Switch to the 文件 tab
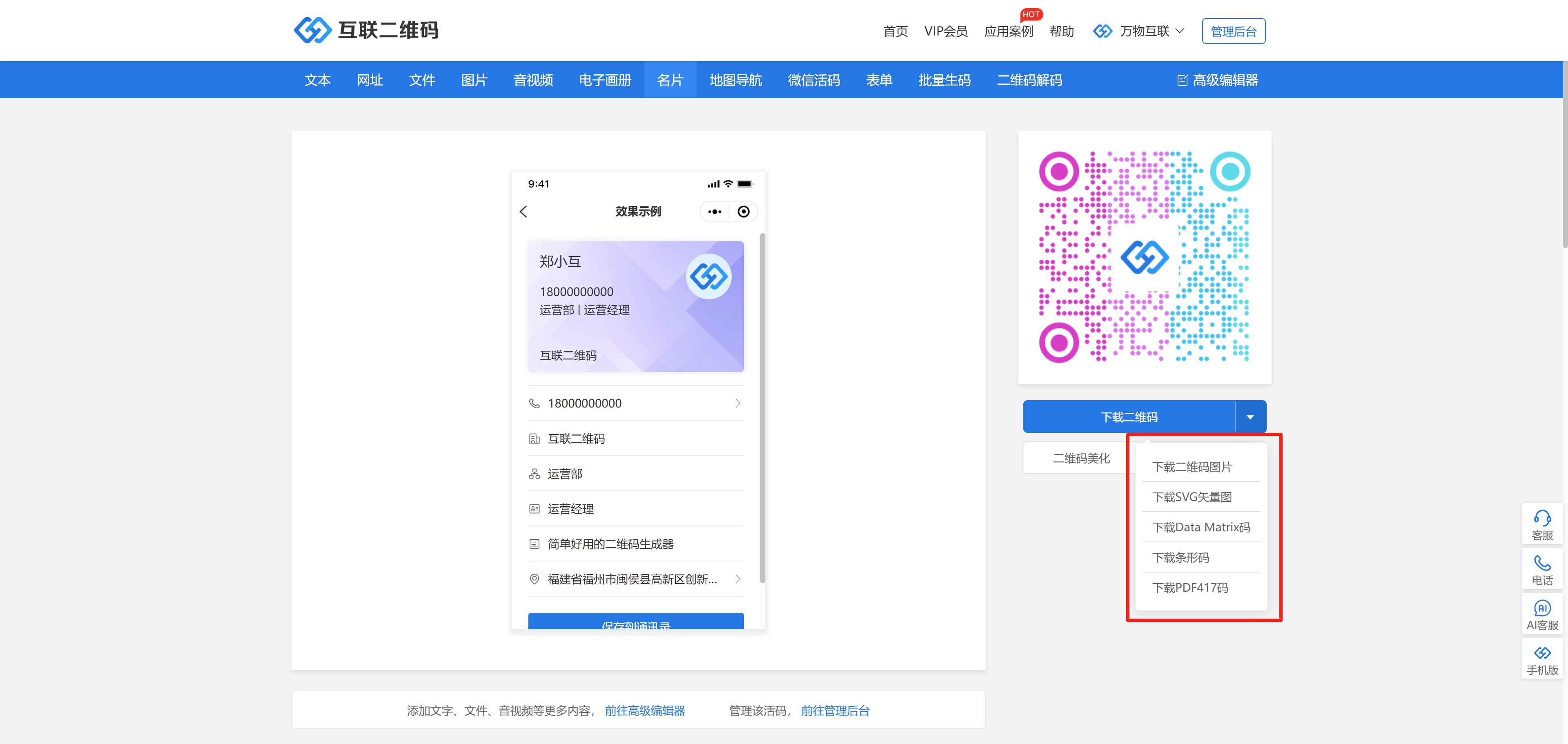 423,80
